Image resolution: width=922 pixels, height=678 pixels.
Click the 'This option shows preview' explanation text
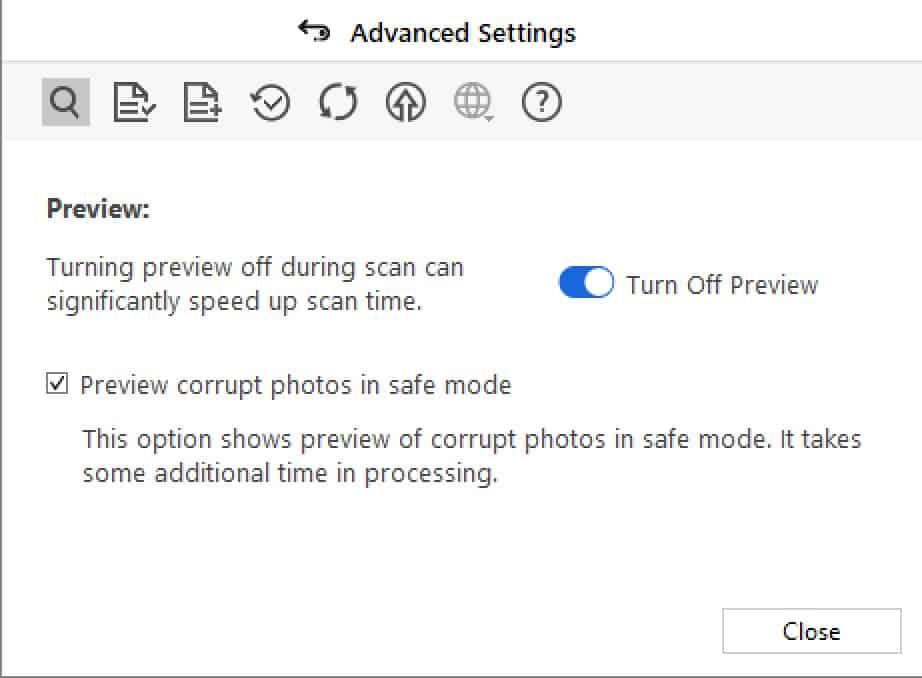coord(472,456)
